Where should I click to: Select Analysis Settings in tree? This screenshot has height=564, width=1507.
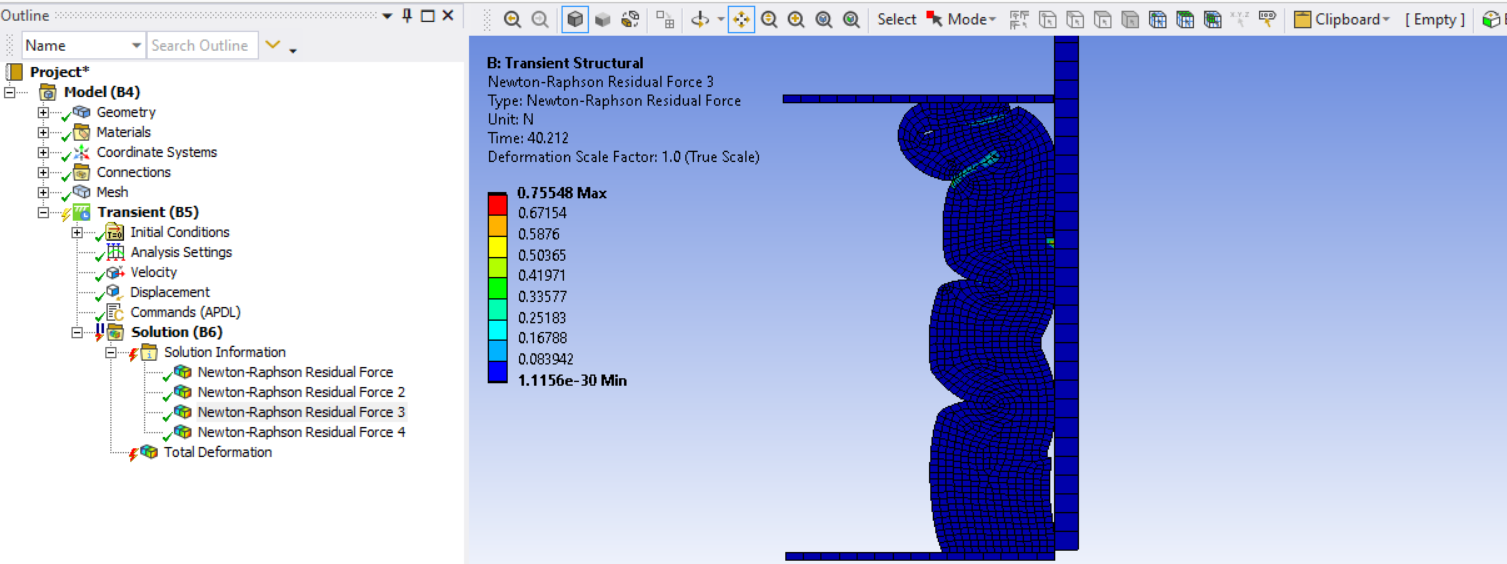pos(181,252)
